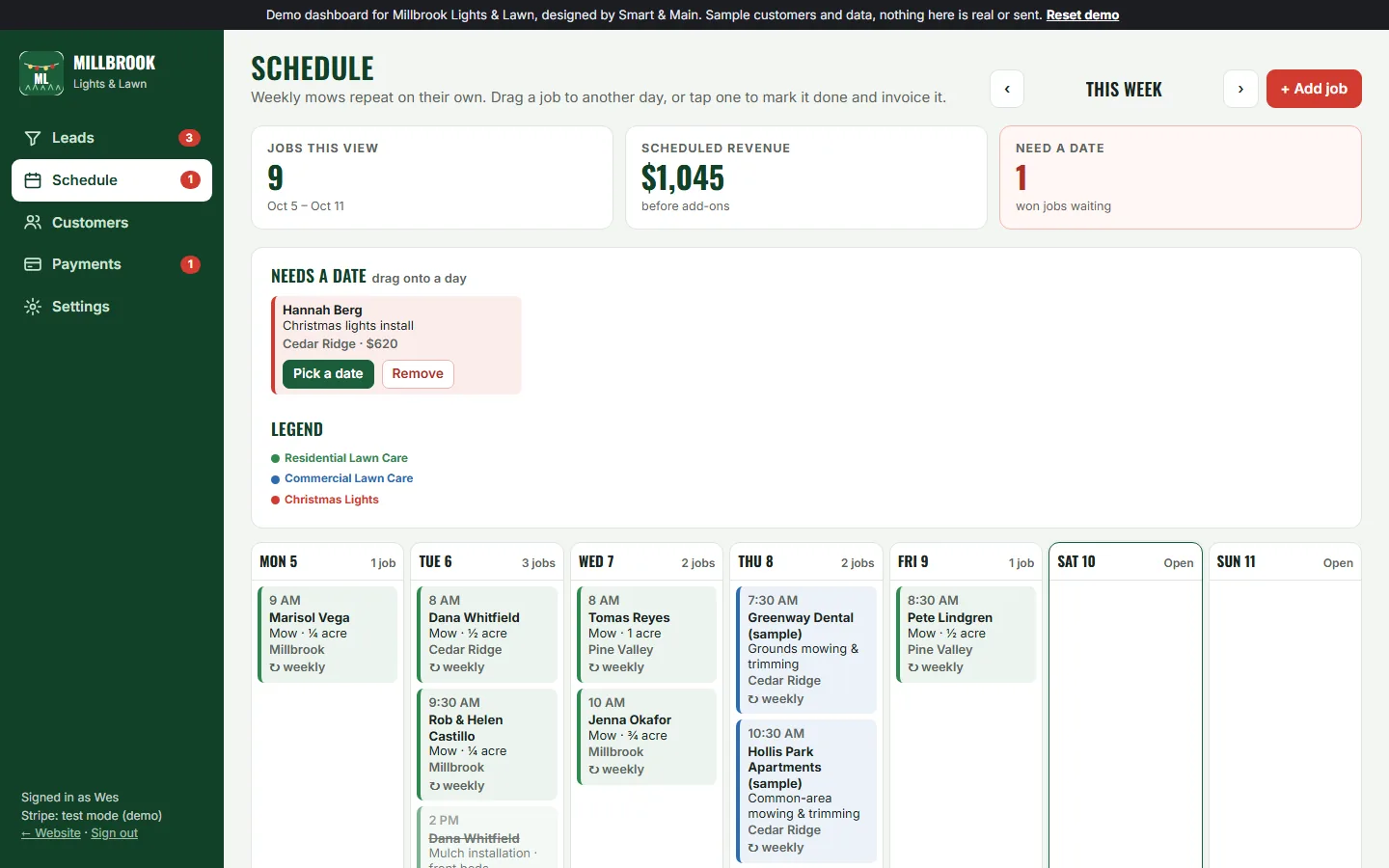The image size is (1389, 868).
Task: Open Tomas Reyes's 8 AM job
Action: (647, 634)
